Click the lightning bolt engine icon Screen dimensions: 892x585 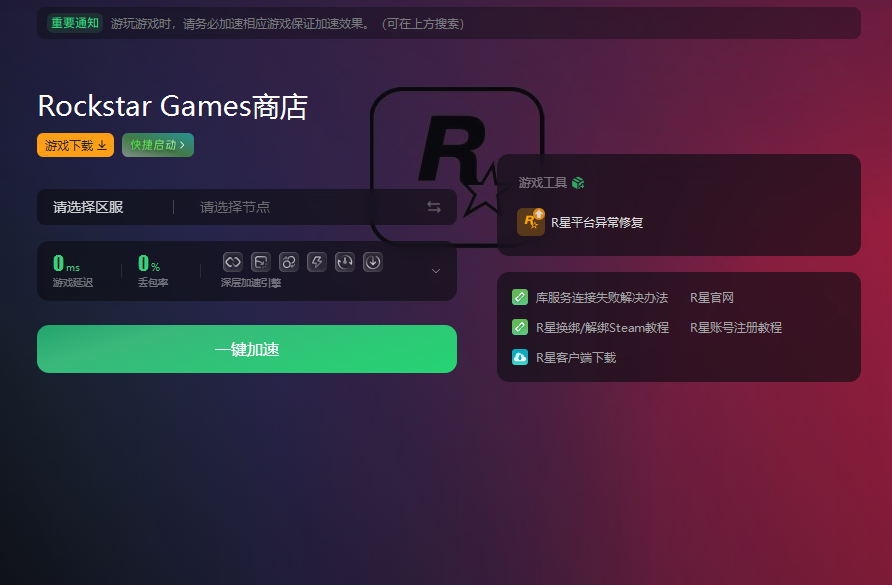[x=316, y=262]
